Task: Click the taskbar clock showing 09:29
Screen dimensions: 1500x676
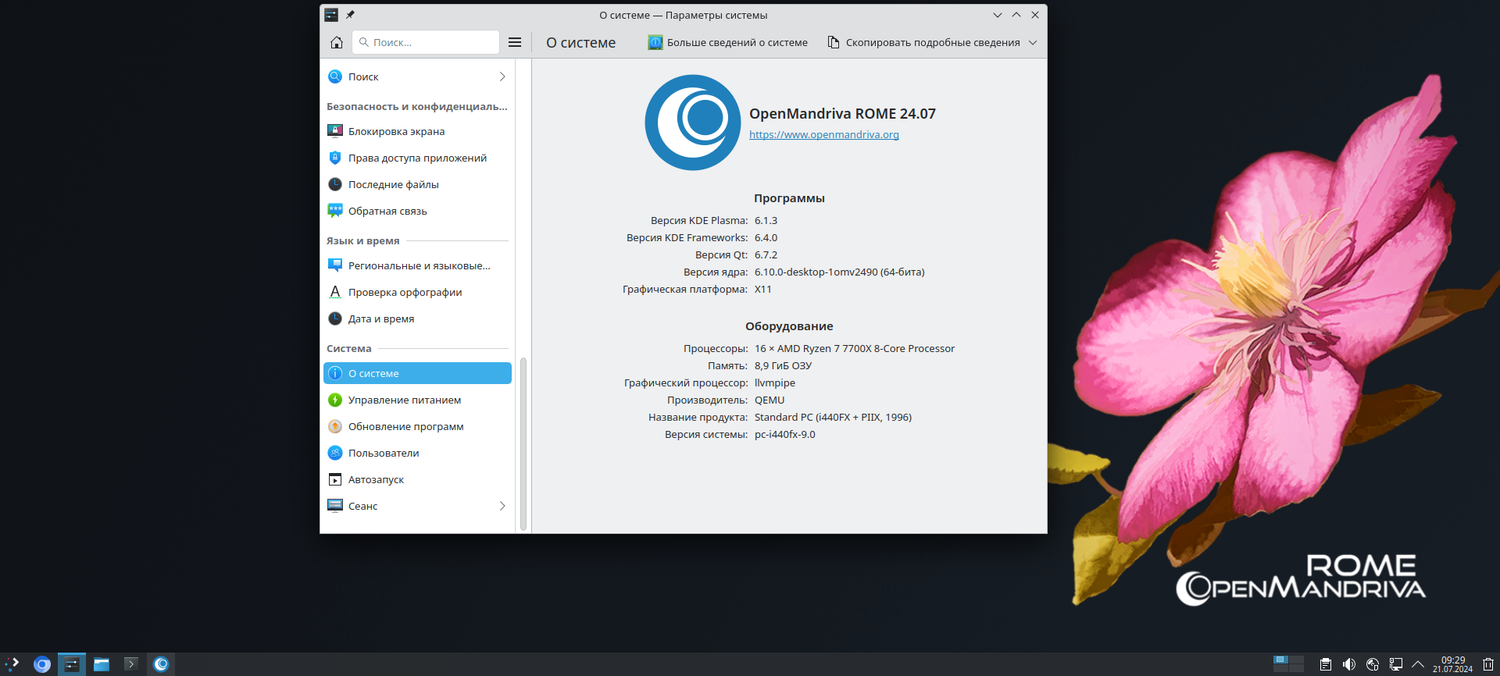Action: [x=1452, y=664]
